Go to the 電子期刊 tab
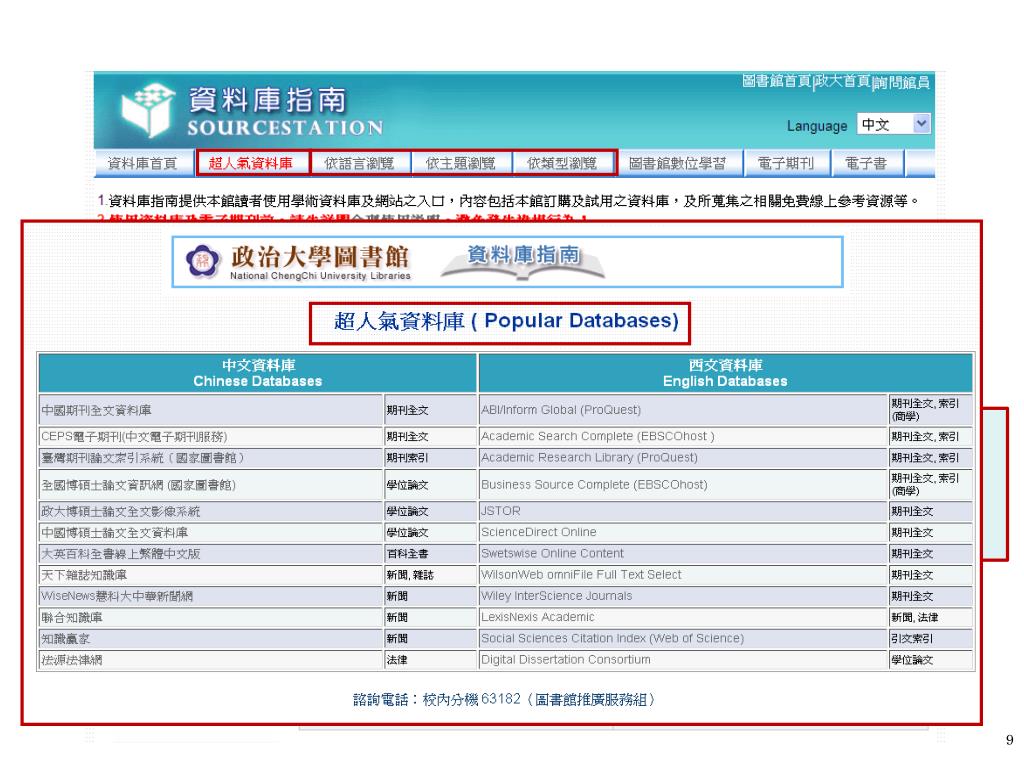Viewport: 1024px width, 768px height. 786,163
